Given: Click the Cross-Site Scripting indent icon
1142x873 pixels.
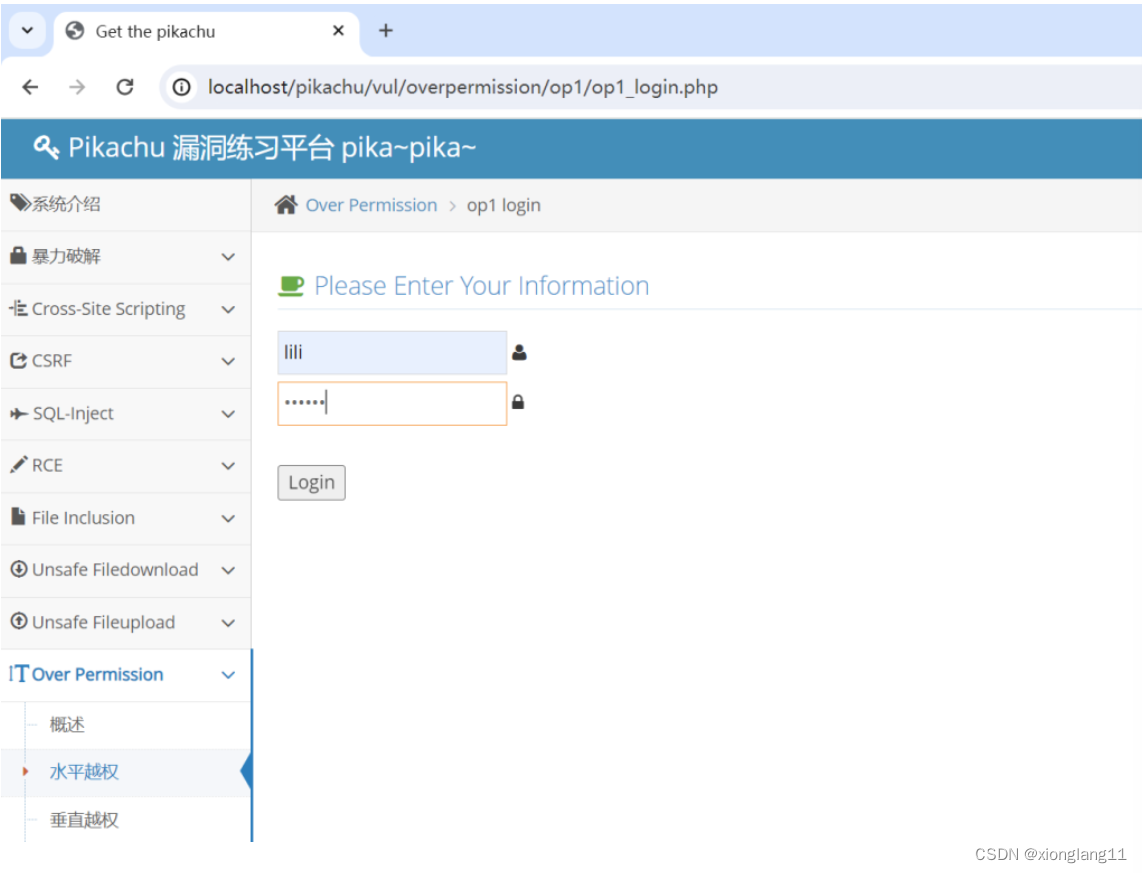Looking at the screenshot, I should tap(19, 308).
